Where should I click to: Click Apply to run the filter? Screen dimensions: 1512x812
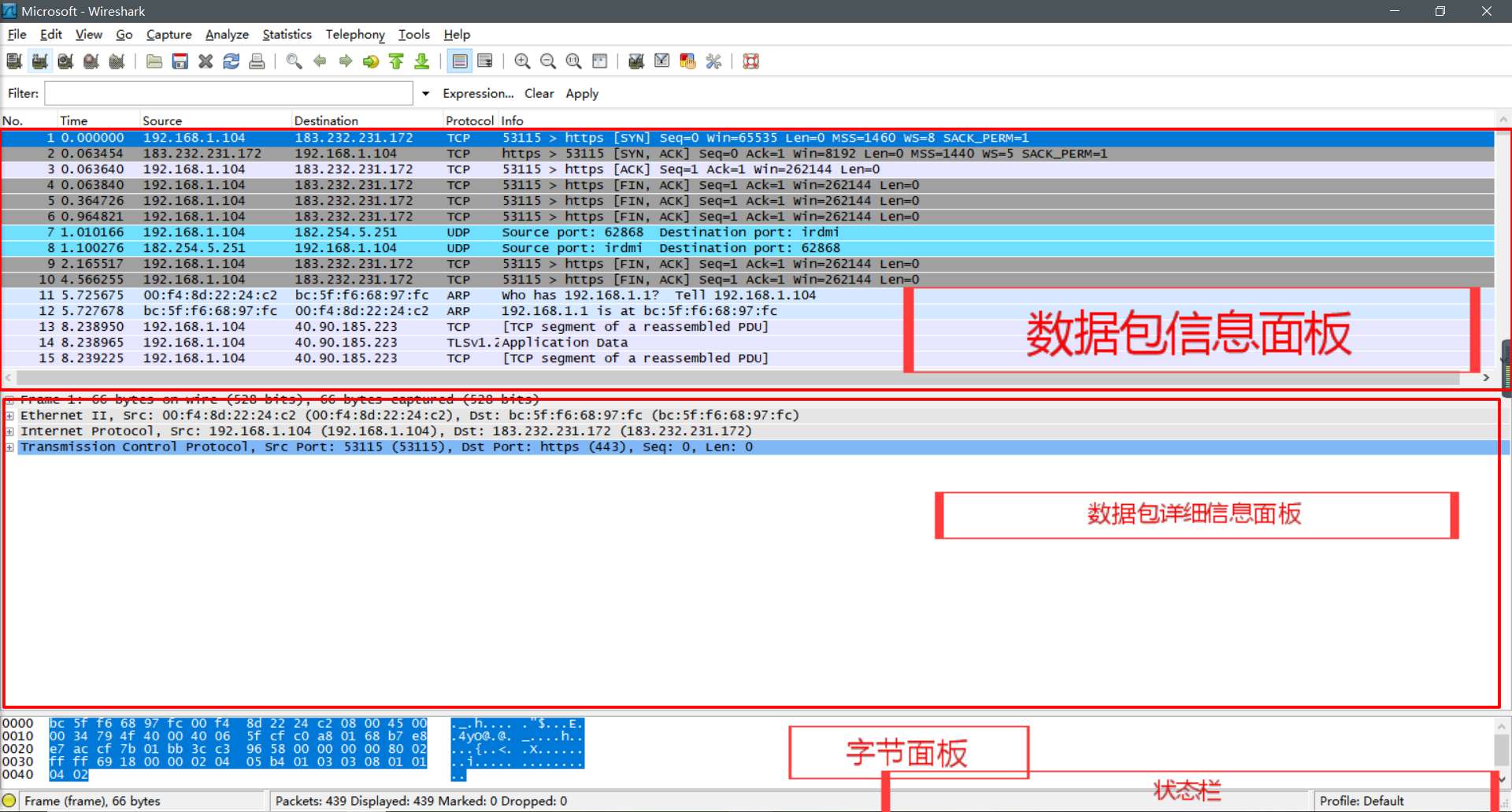(x=582, y=94)
